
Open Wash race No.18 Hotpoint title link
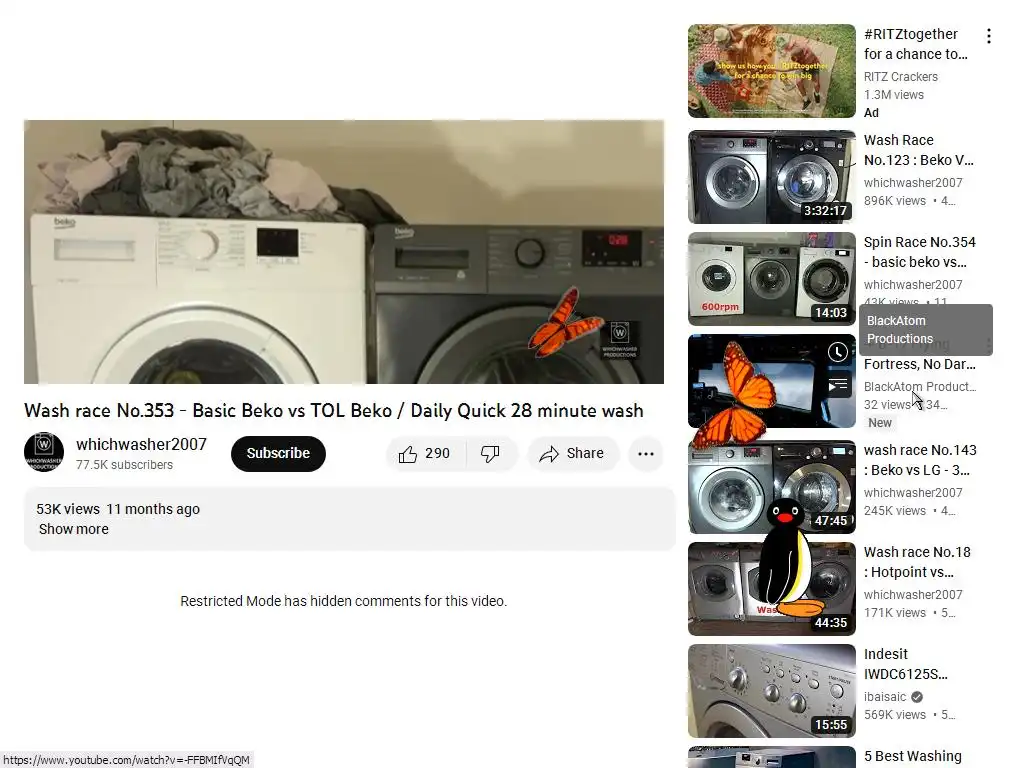coord(917,562)
